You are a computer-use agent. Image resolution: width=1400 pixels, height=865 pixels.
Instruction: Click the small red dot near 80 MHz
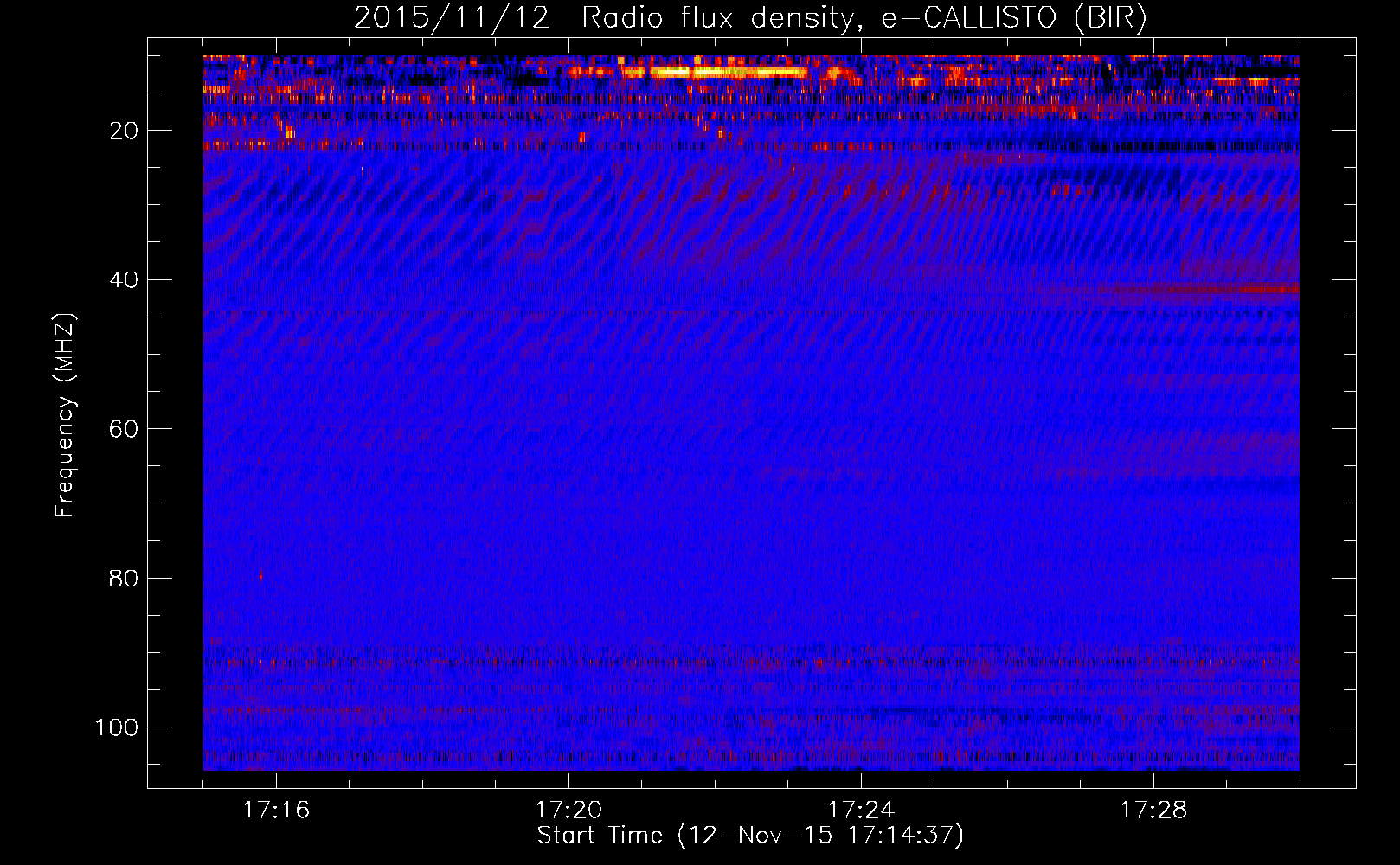coord(260,574)
